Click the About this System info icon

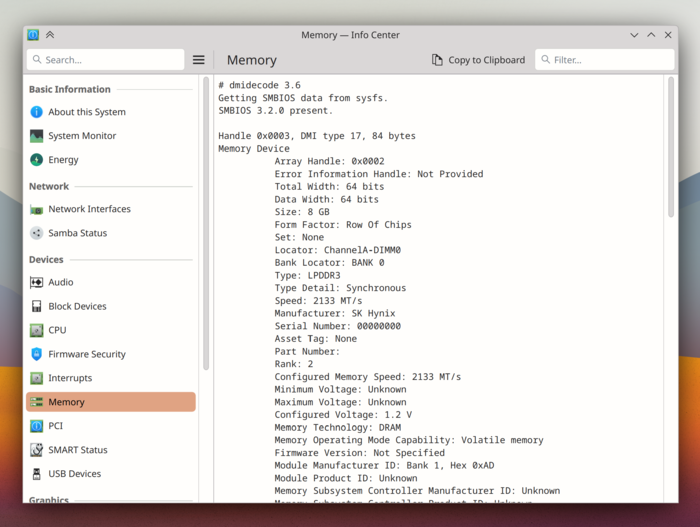(37, 112)
